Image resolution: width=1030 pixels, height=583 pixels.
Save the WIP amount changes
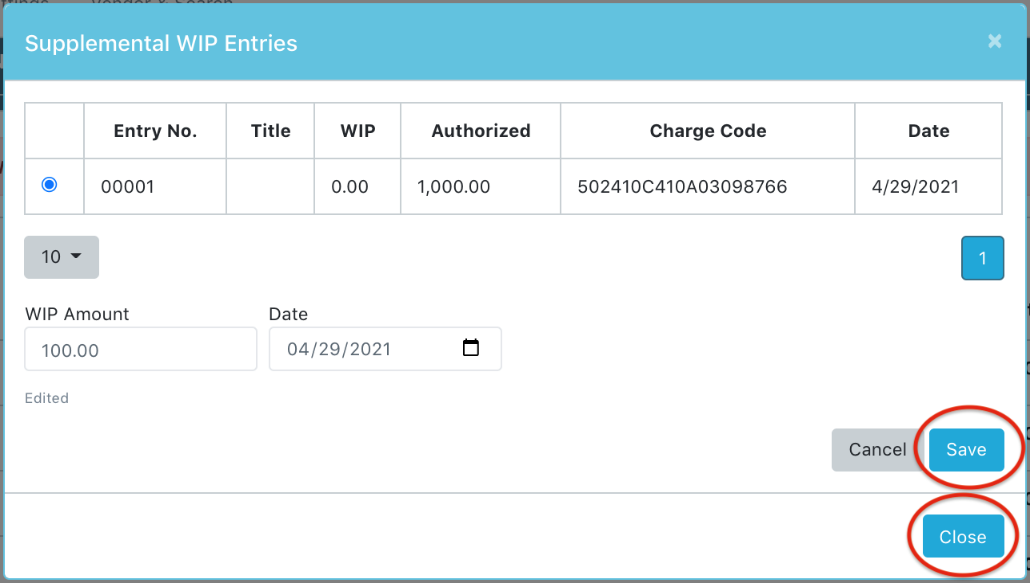pyautogui.click(x=966, y=450)
